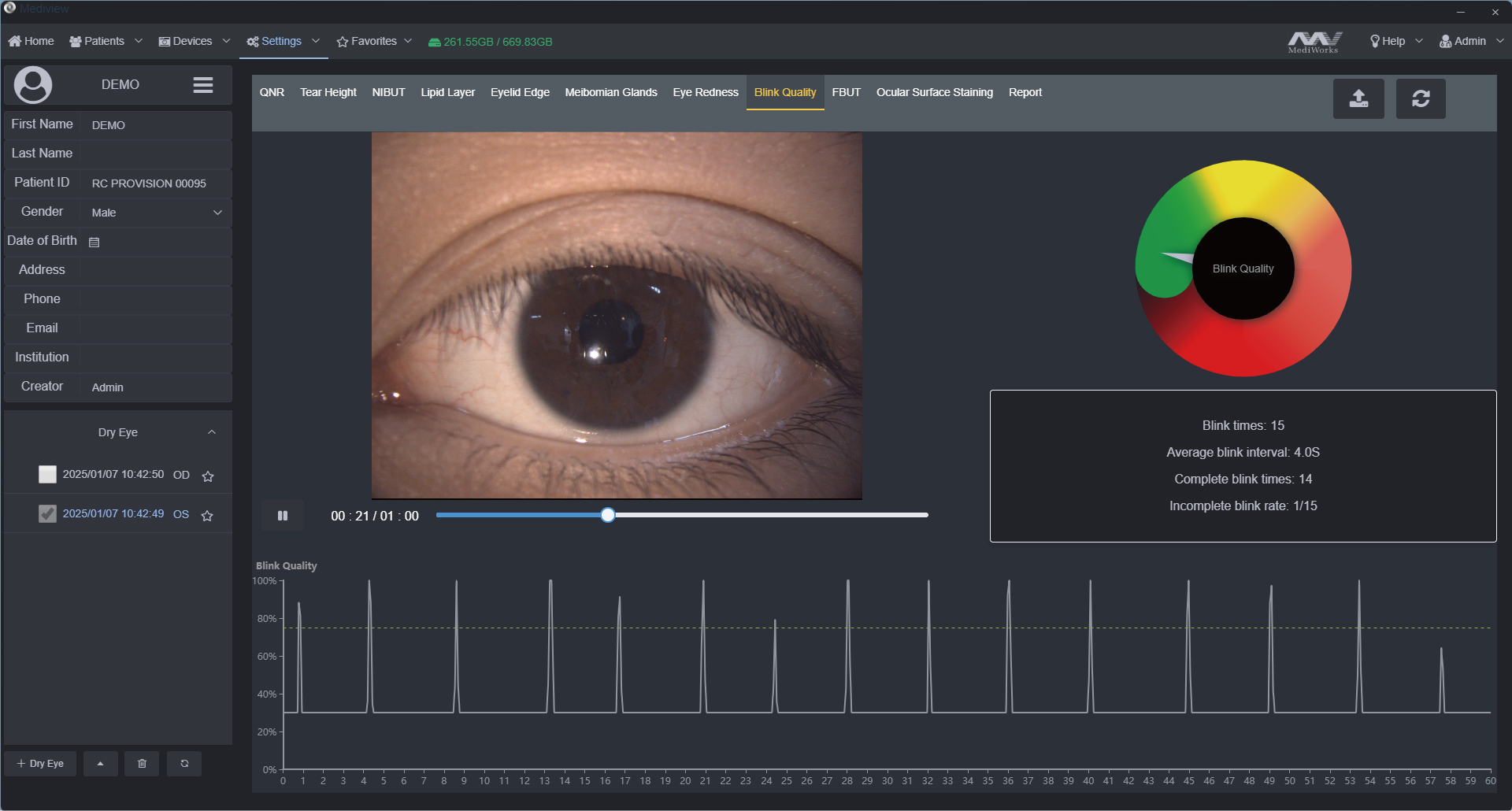
Task: Click the Address input field
Action: [x=156, y=271]
